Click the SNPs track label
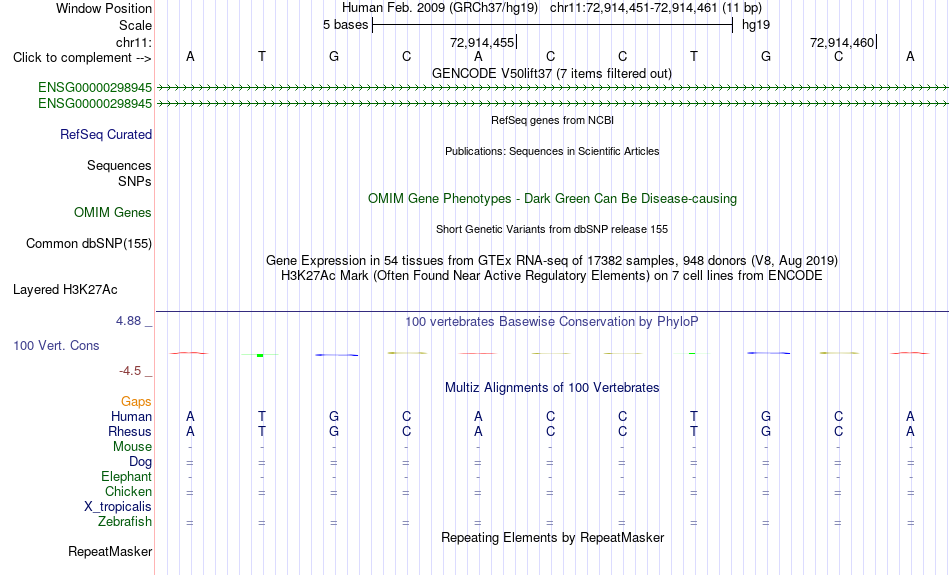 click(135, 181)
